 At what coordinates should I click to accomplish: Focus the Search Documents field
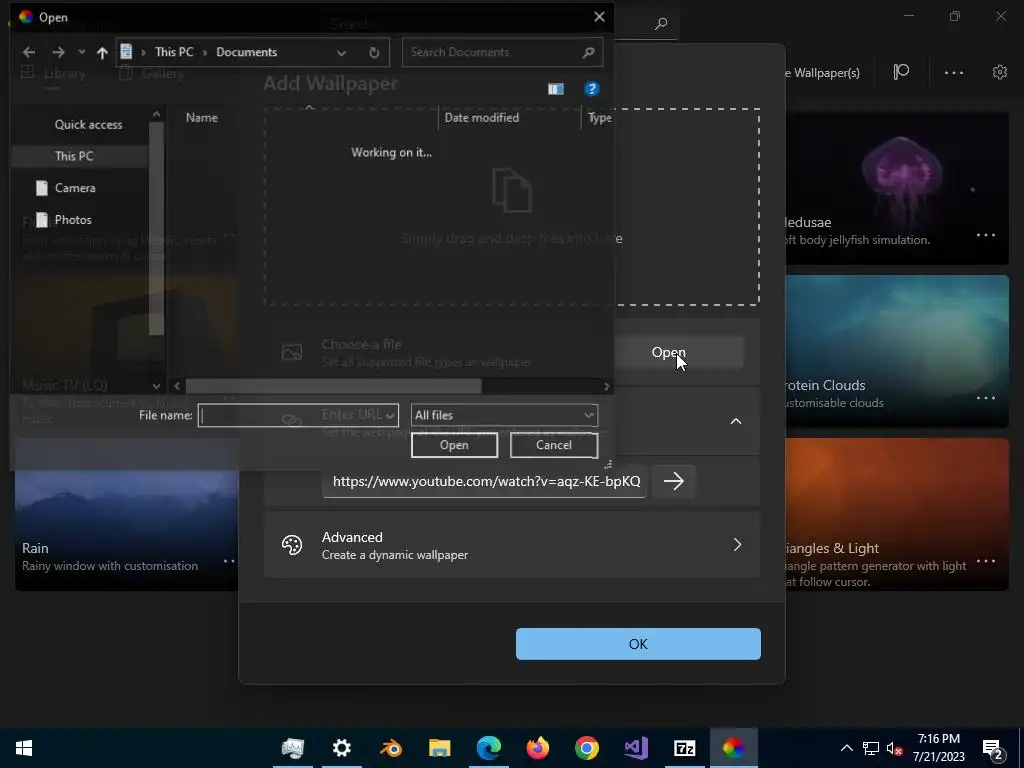click(x=502, y=52)
